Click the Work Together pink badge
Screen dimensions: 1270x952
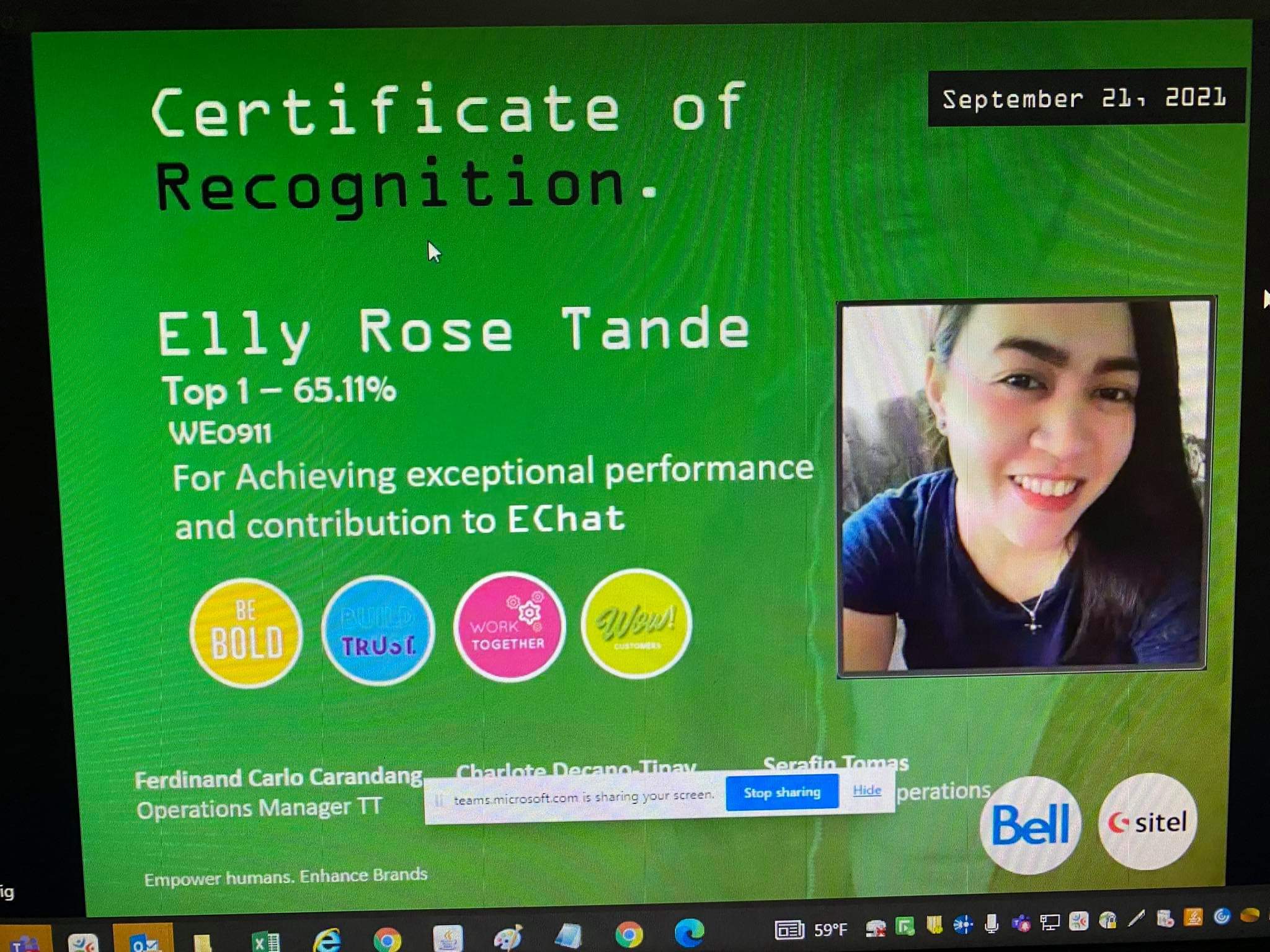[508, 627]
